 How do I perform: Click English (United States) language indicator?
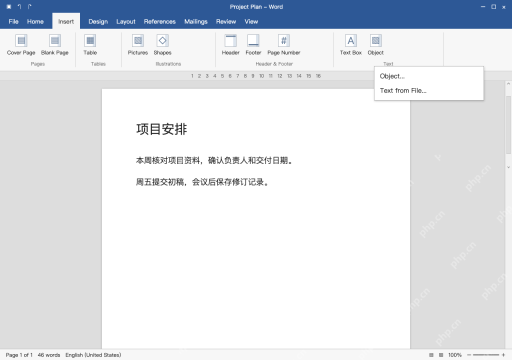point(93,355)
